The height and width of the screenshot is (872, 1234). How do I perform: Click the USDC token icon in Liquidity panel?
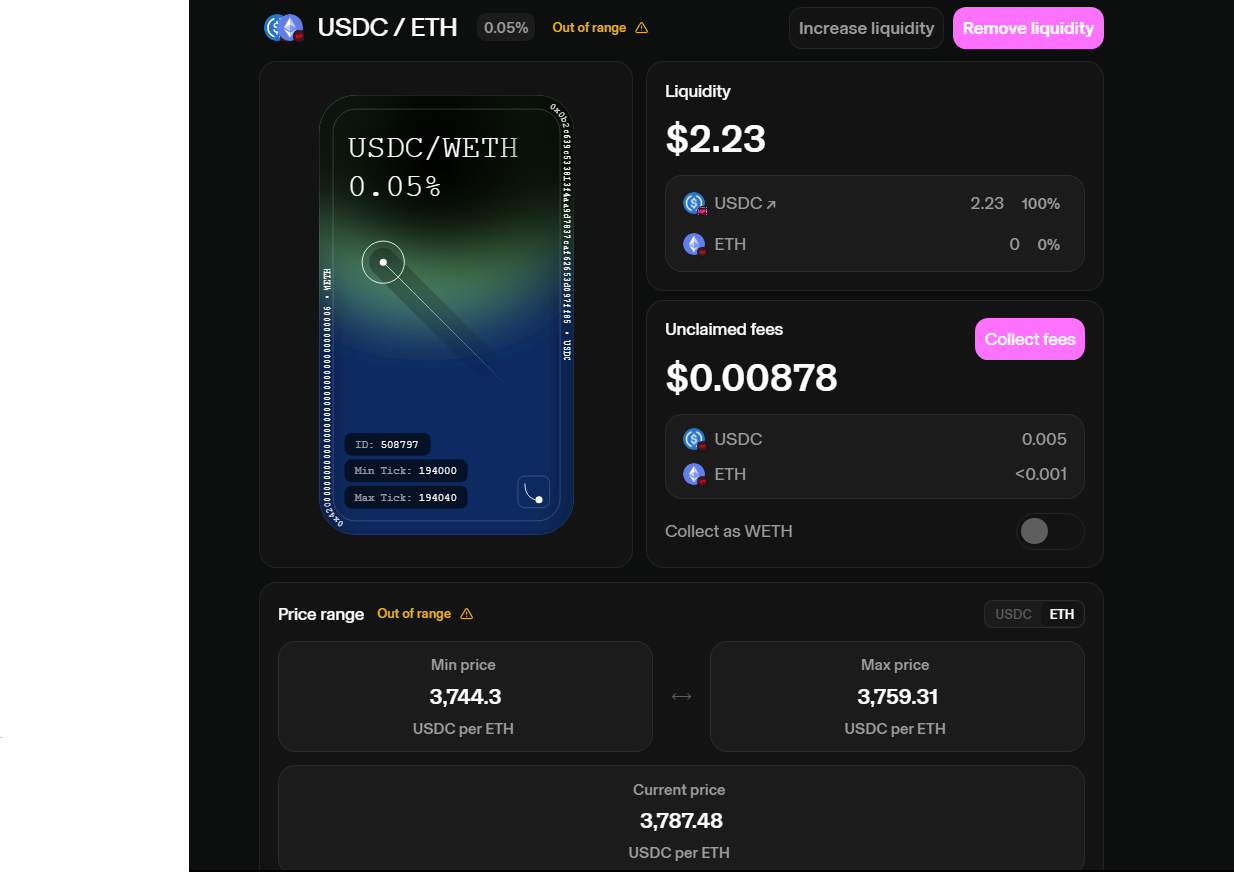[x=694, y=203]
